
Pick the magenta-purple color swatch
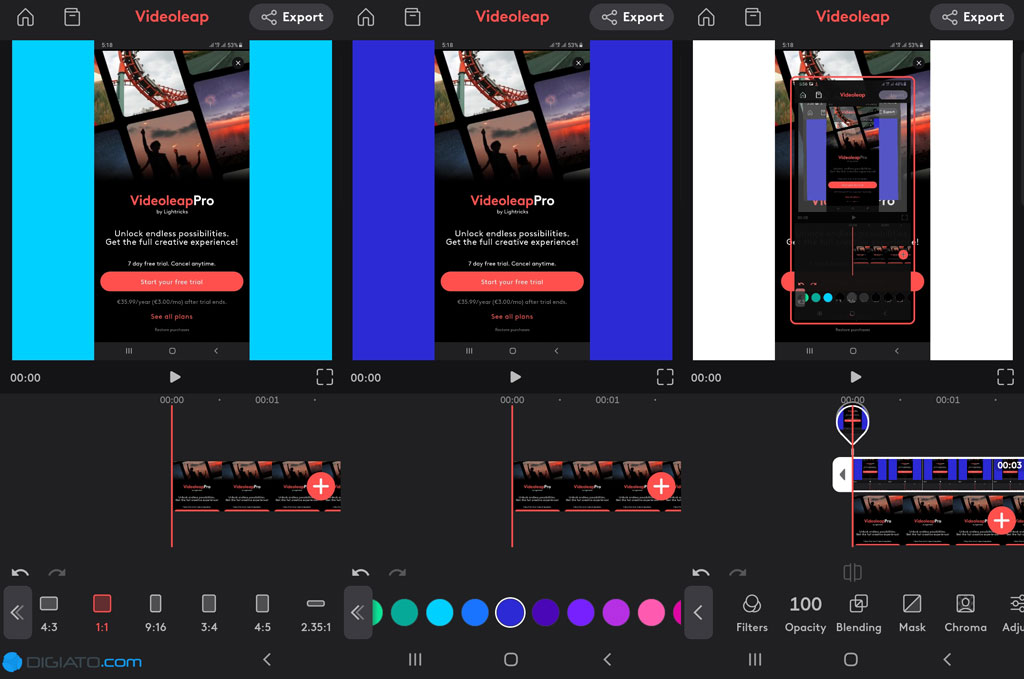pyautogui.click(x=616, y=612)
